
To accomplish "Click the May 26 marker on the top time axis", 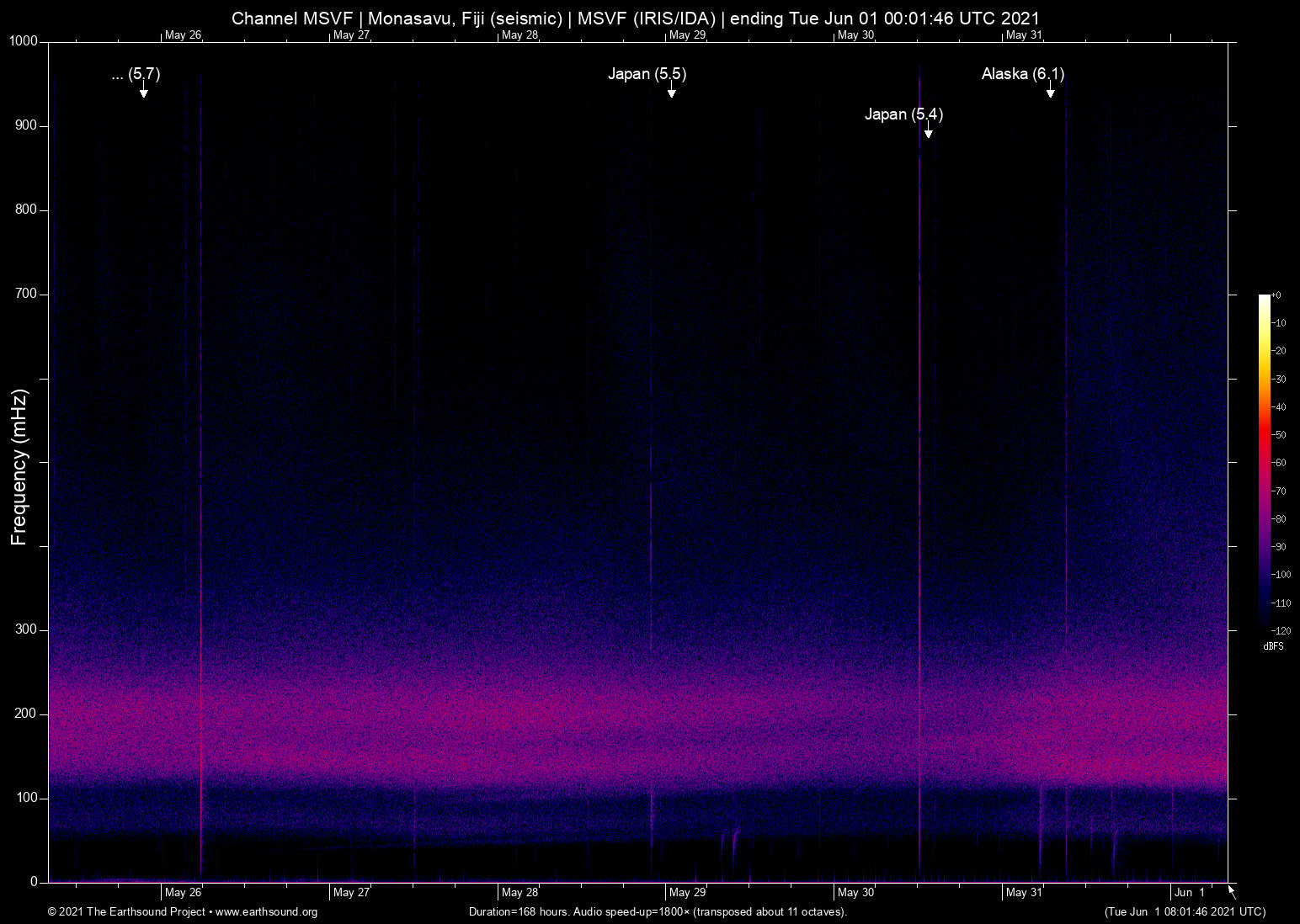I will click(183, 35).
